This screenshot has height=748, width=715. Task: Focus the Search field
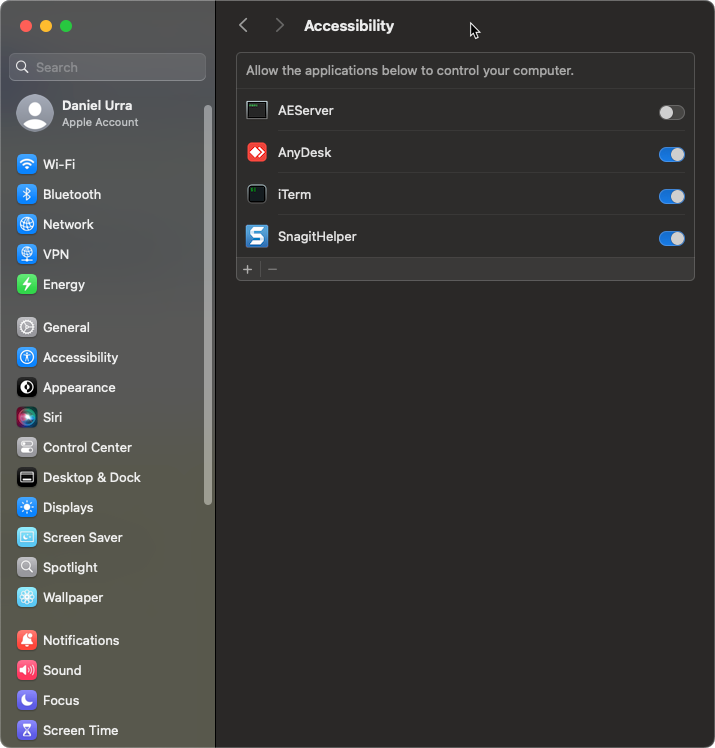[107, 67]
